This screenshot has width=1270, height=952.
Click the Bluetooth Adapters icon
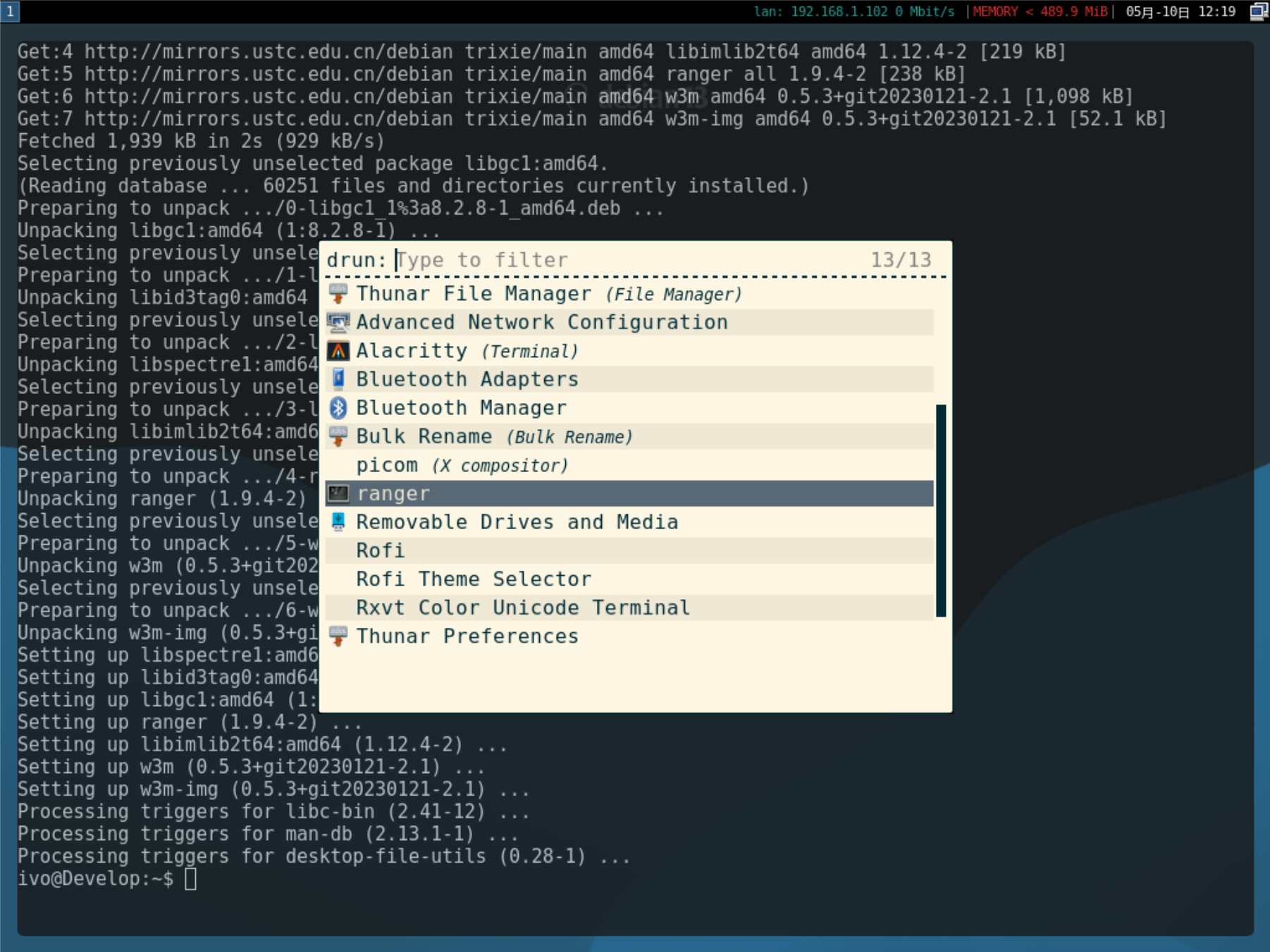pyautogui.click(x=338, y=379)
